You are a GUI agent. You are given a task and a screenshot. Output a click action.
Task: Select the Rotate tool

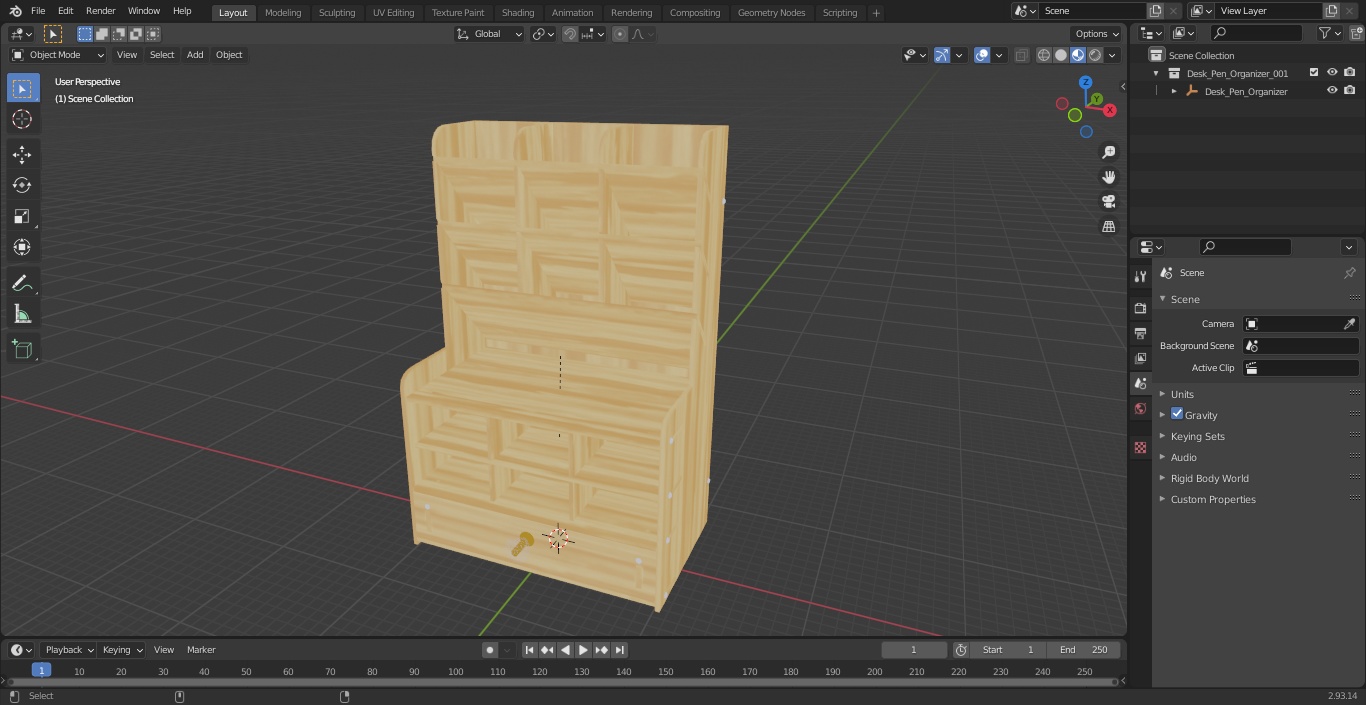tap(22, 185)
